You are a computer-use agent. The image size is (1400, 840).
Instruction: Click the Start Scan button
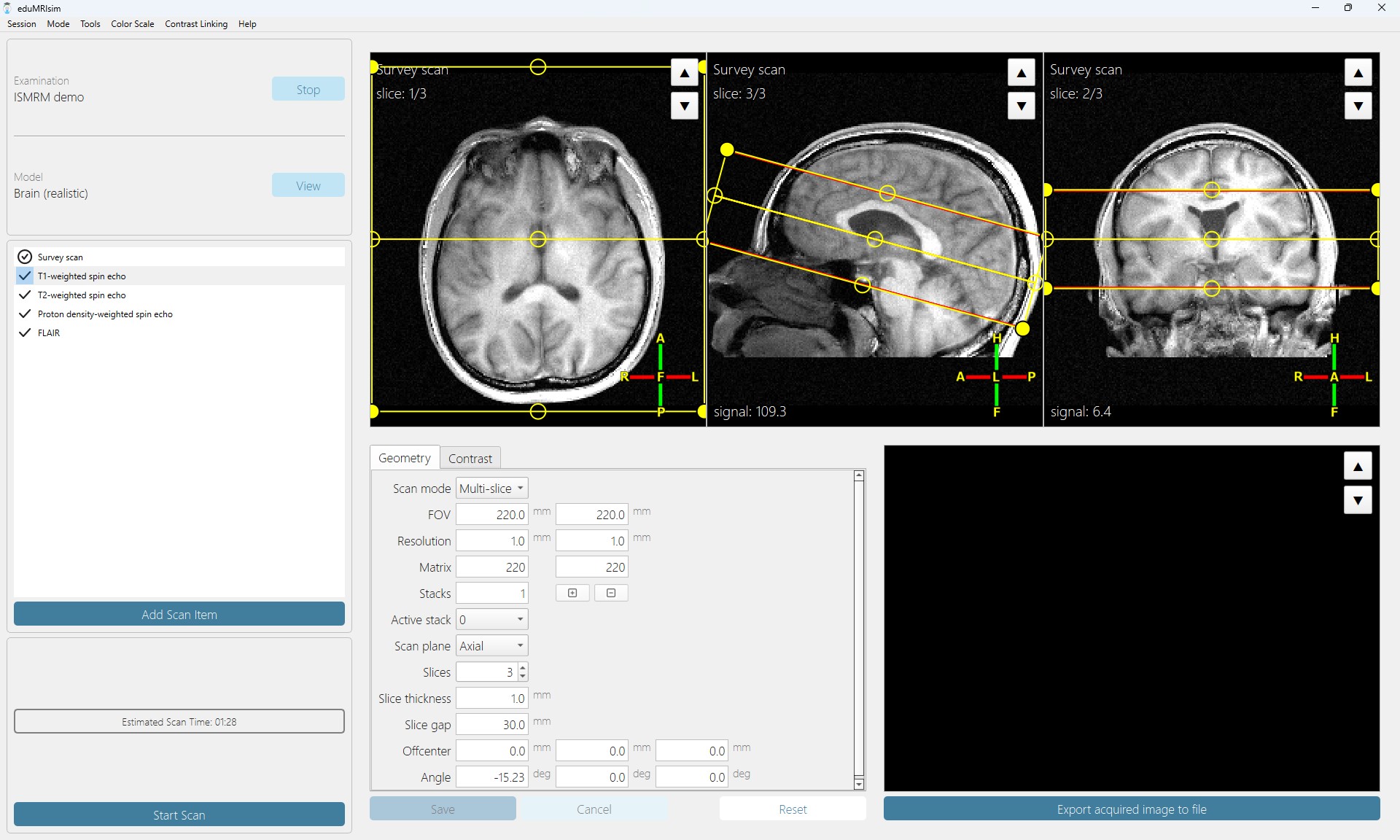coord(179,814)
